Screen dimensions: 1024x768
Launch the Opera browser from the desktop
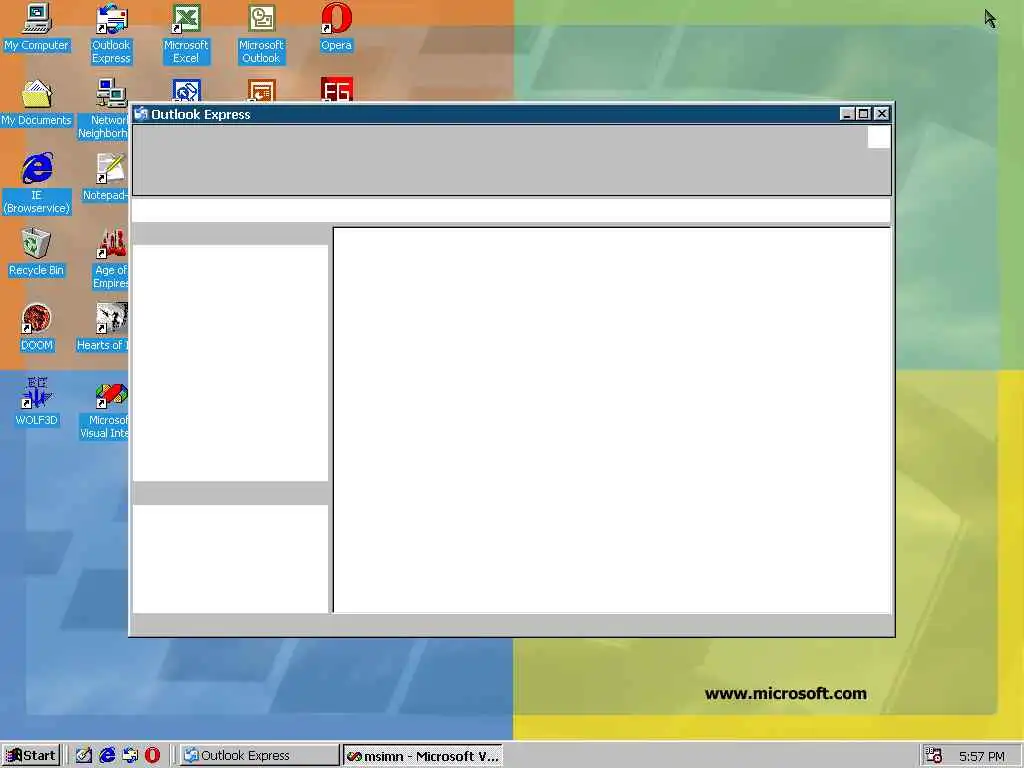tap(336, 27)
